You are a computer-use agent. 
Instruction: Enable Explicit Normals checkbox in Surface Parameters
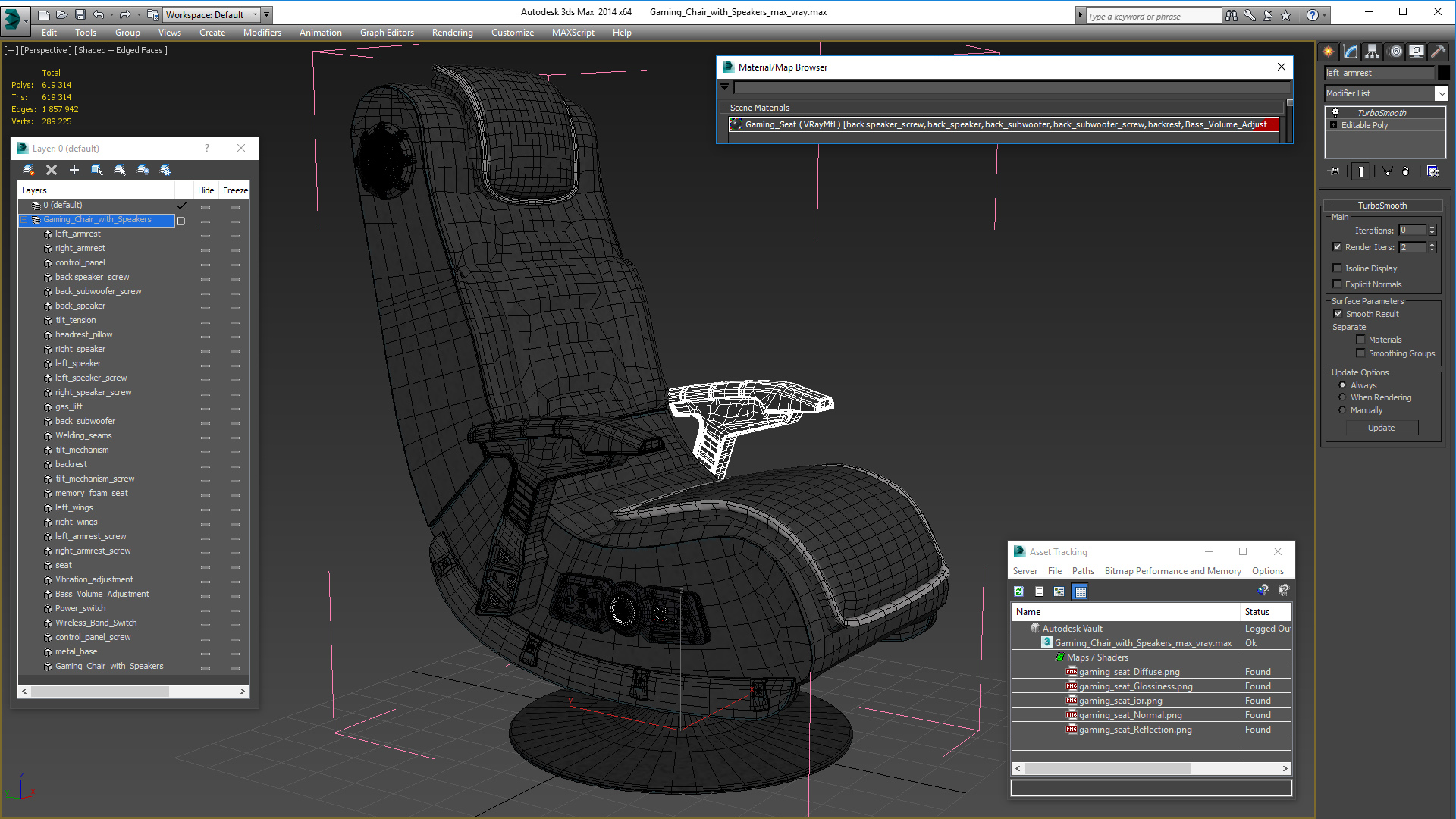[1337, 284]
